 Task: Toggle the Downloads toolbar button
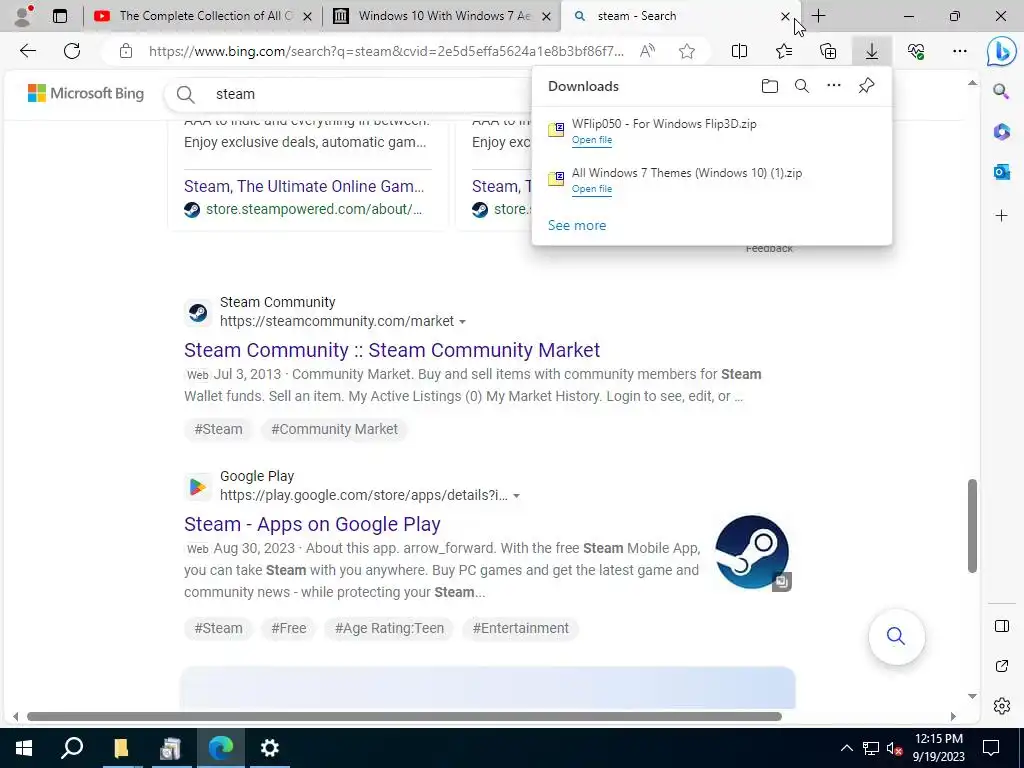[x=872, y=51]
